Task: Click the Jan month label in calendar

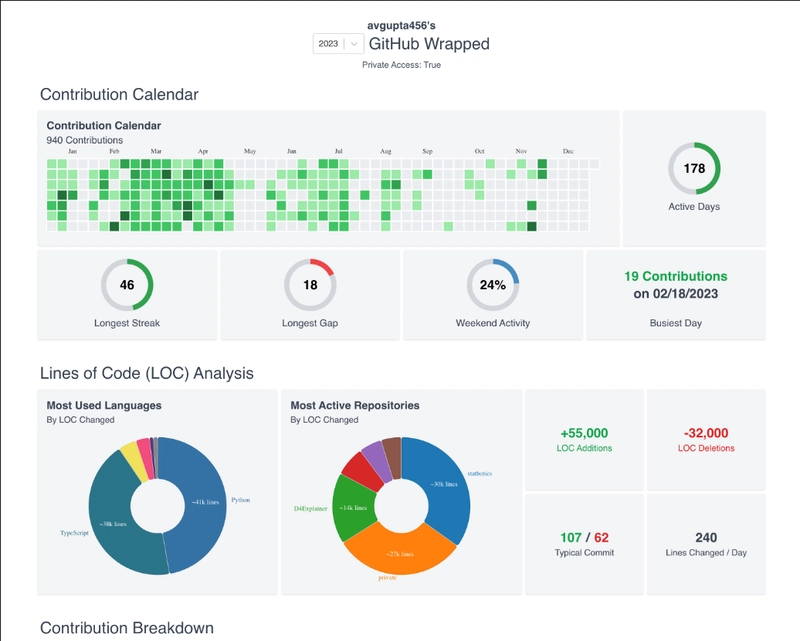Action: coord(72,151)
